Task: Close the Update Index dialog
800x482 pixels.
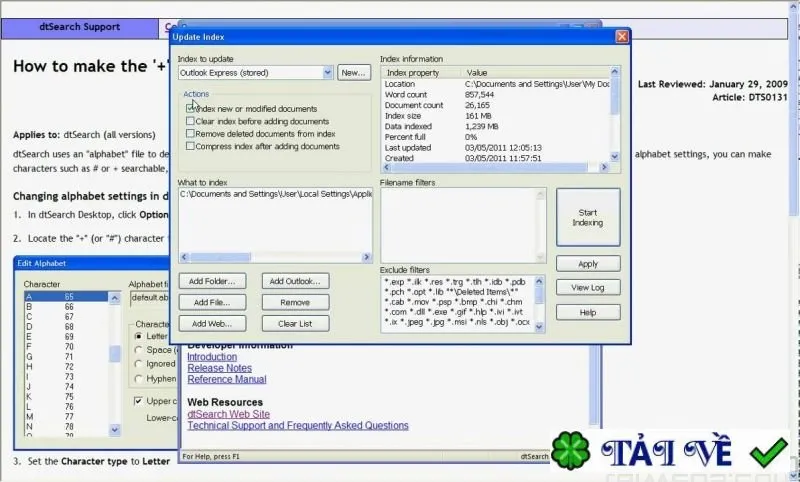Action: [x=621, y=37]
